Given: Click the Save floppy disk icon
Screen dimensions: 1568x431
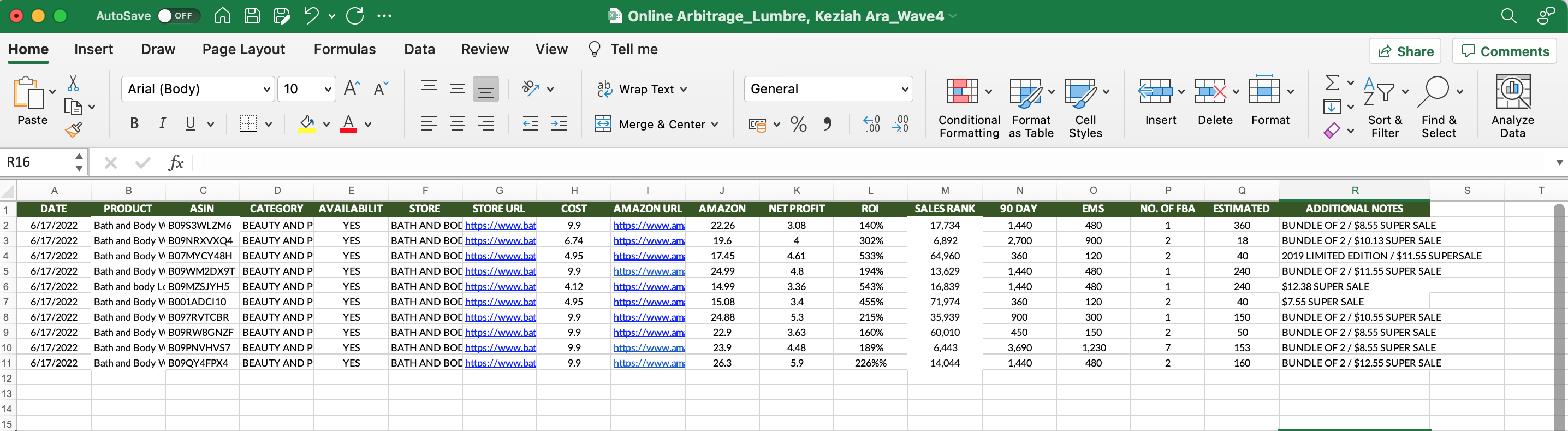Looking at the screenshot, I should coord(252,16).
